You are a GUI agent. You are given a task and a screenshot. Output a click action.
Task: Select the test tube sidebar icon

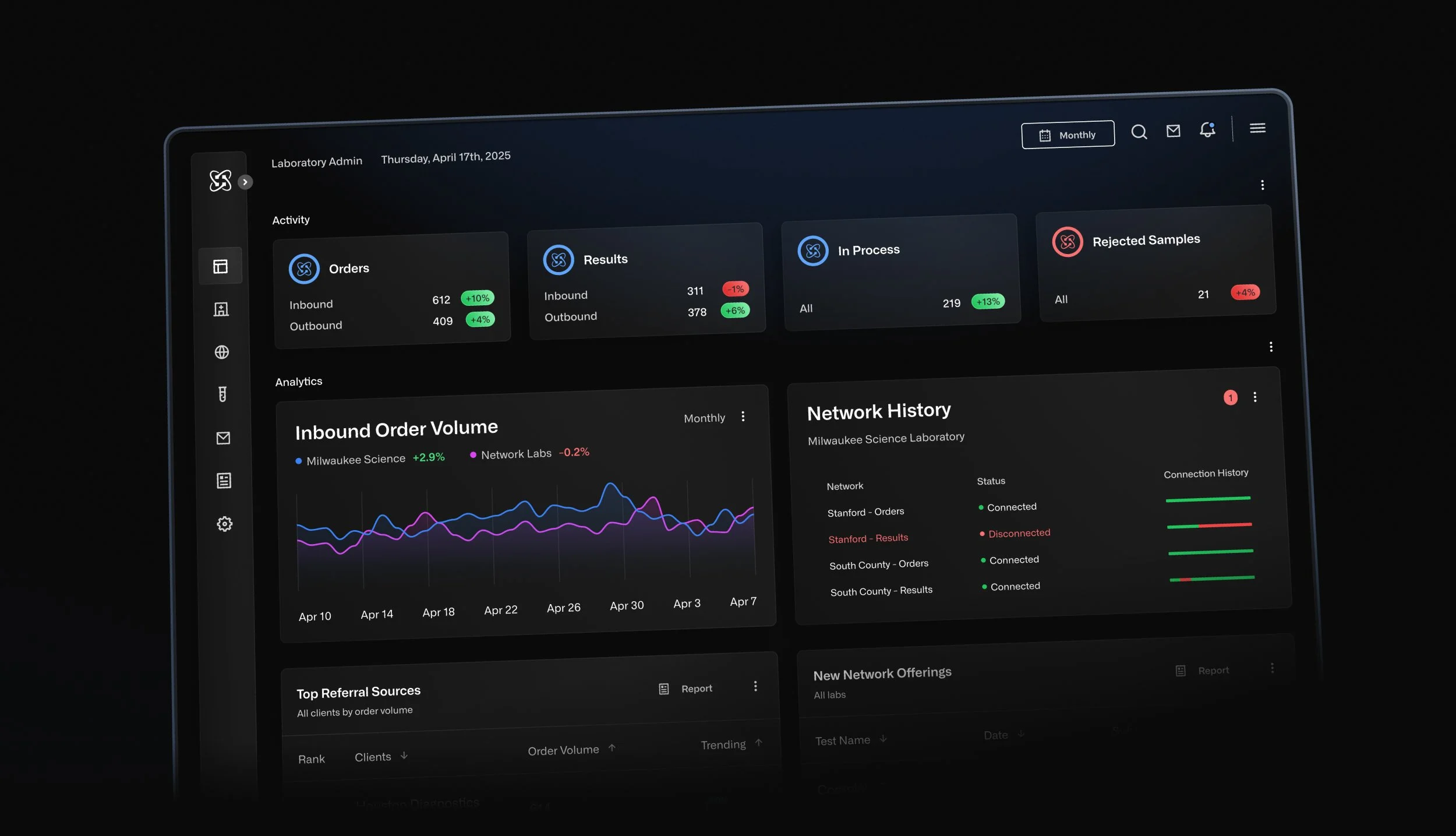coord(222,394)
